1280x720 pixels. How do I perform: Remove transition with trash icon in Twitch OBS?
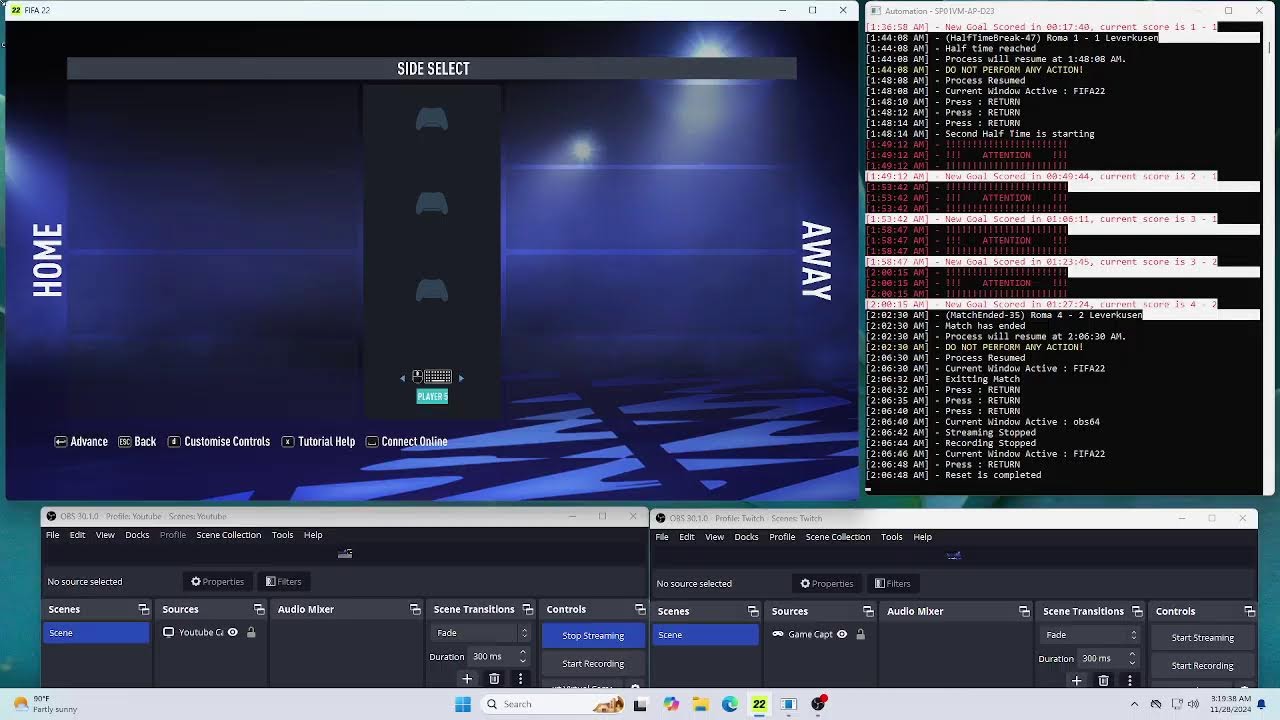1104,681
